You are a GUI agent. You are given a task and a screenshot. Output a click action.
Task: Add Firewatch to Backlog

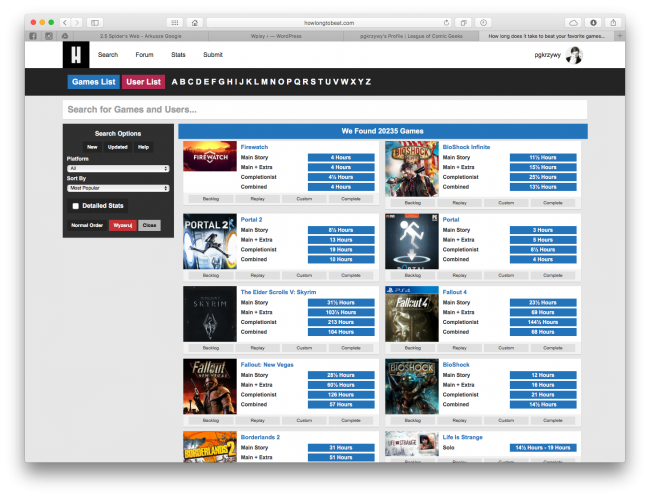[x=211, y=199]
